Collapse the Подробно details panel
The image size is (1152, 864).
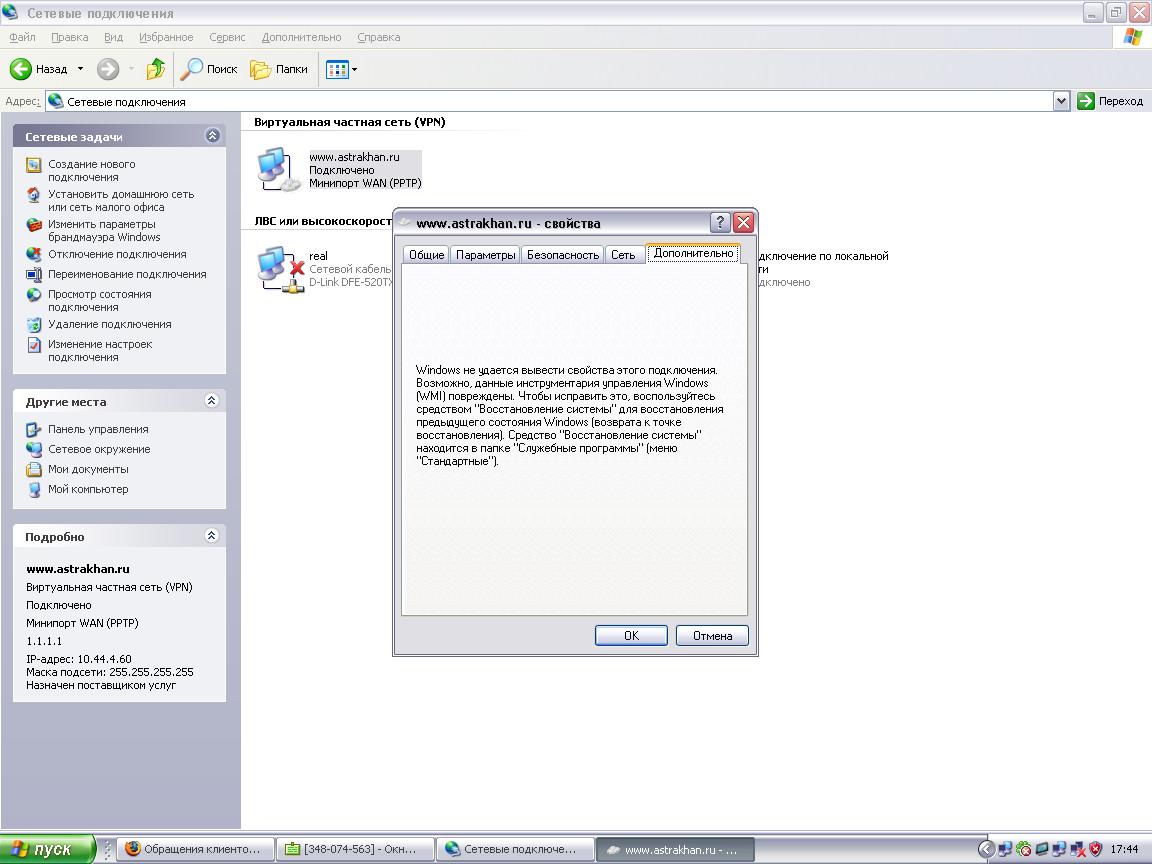(x=212, y=536)
